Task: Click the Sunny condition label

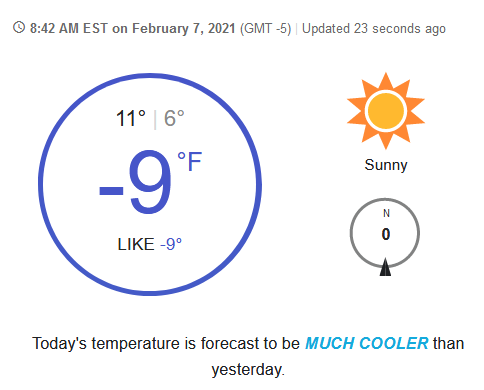Action: [386, 165]
